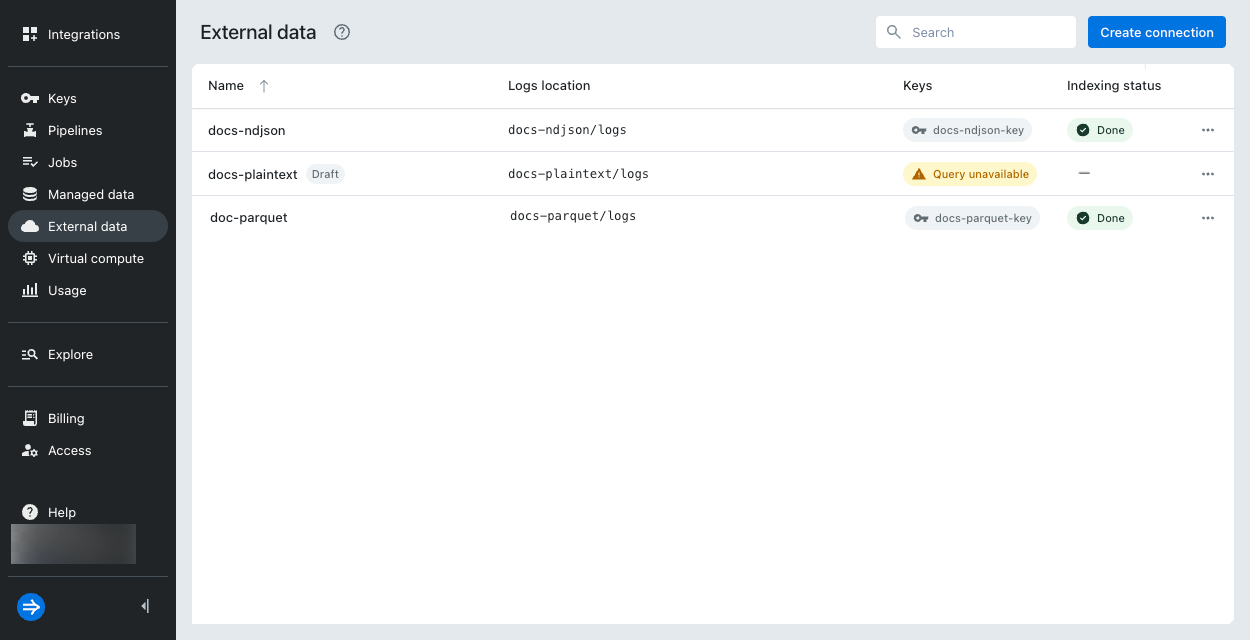
Task: Open Virtual compute
Action: click(x=88, y=258)
